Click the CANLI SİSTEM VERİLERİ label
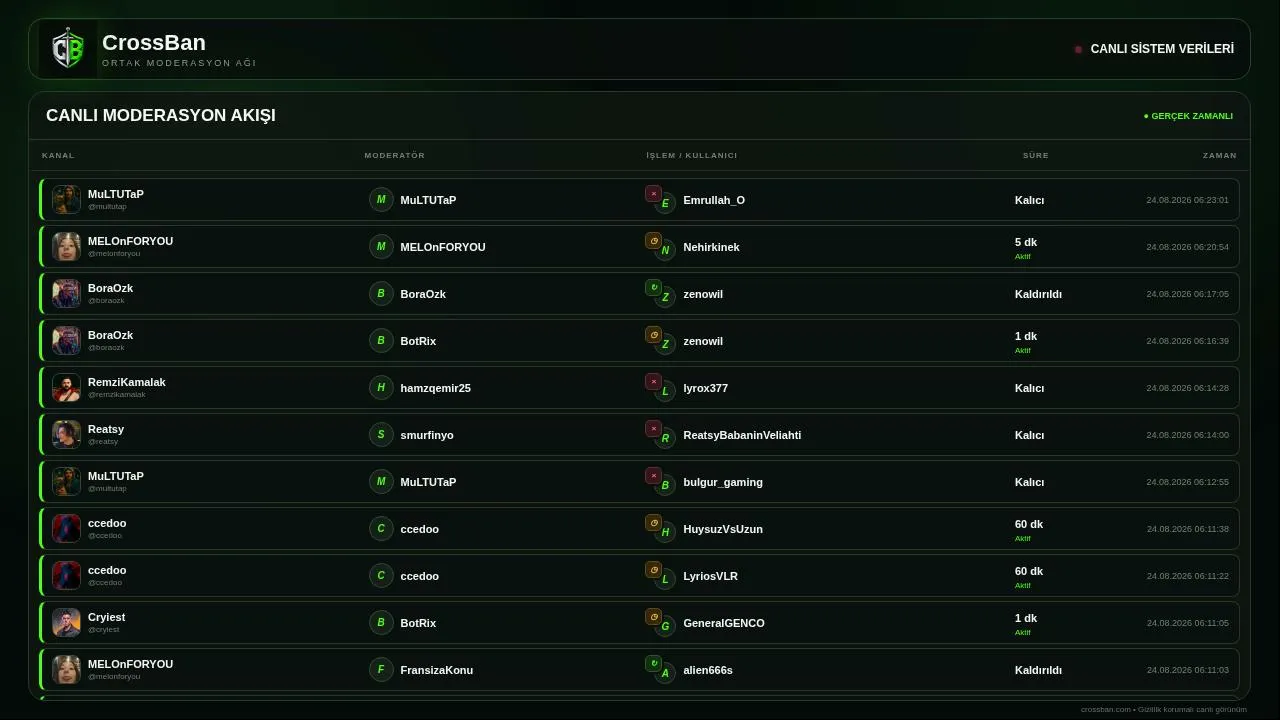 (1162, 49)
